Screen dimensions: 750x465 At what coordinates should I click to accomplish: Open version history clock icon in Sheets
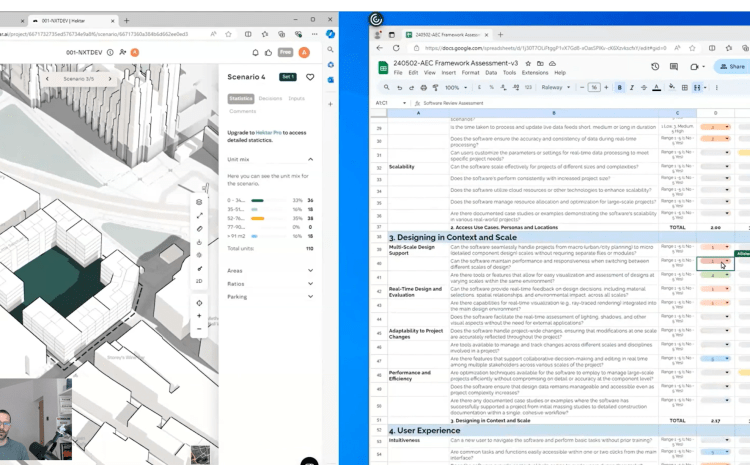pyautogui.click(x=655, y=67)
